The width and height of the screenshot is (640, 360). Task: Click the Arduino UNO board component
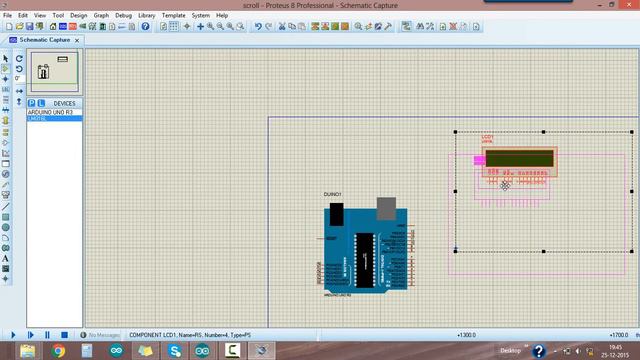[366, 248]
